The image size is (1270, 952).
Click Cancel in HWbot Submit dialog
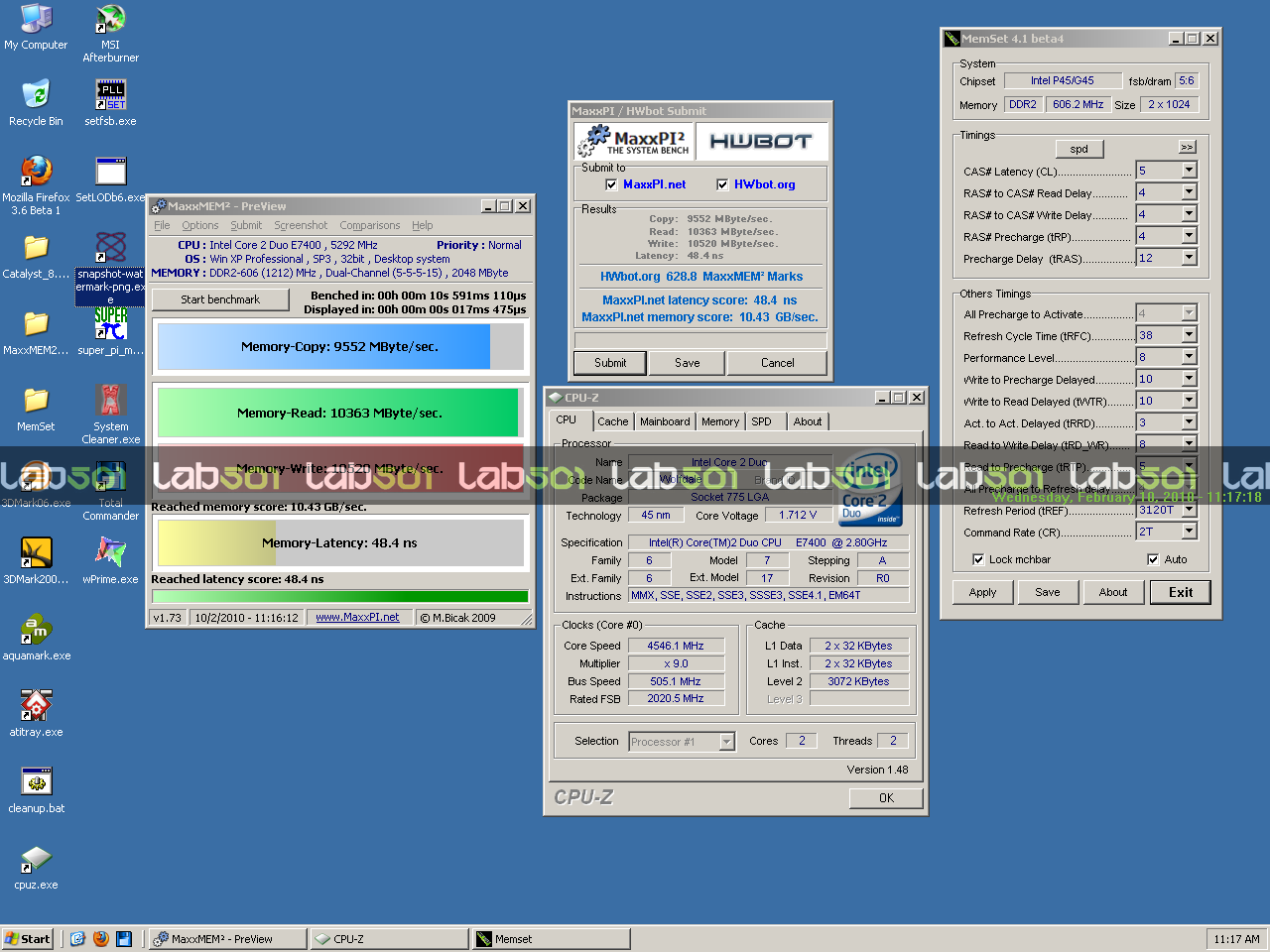(778, 363)
